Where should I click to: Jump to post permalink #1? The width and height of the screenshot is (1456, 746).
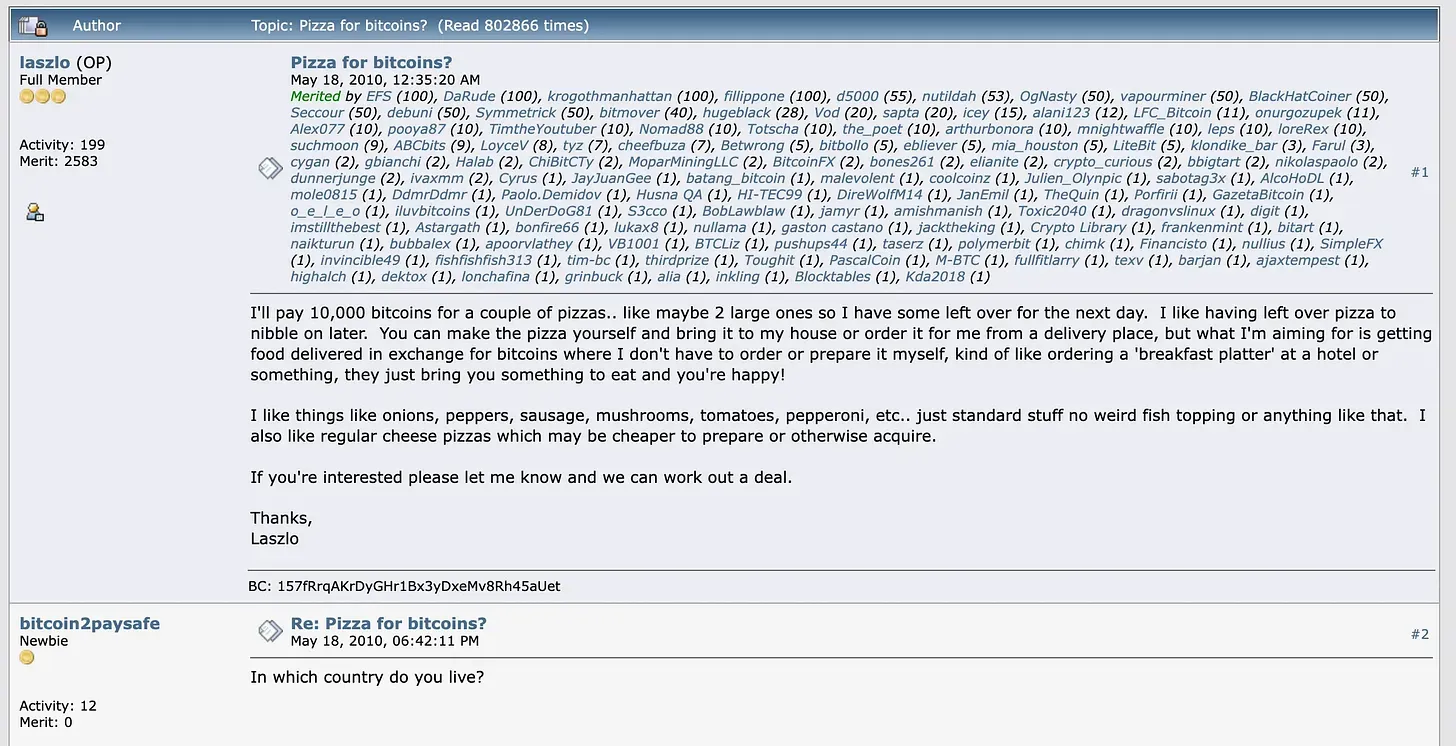(1420, 172)
